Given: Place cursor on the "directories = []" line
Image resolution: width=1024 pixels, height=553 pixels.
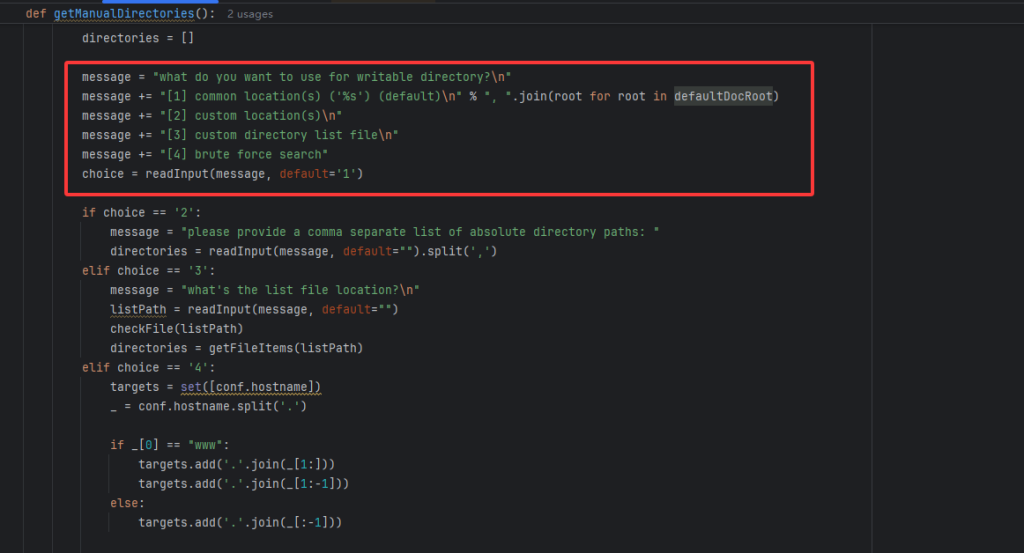Looking at the screenshot, I should point(138,38).
